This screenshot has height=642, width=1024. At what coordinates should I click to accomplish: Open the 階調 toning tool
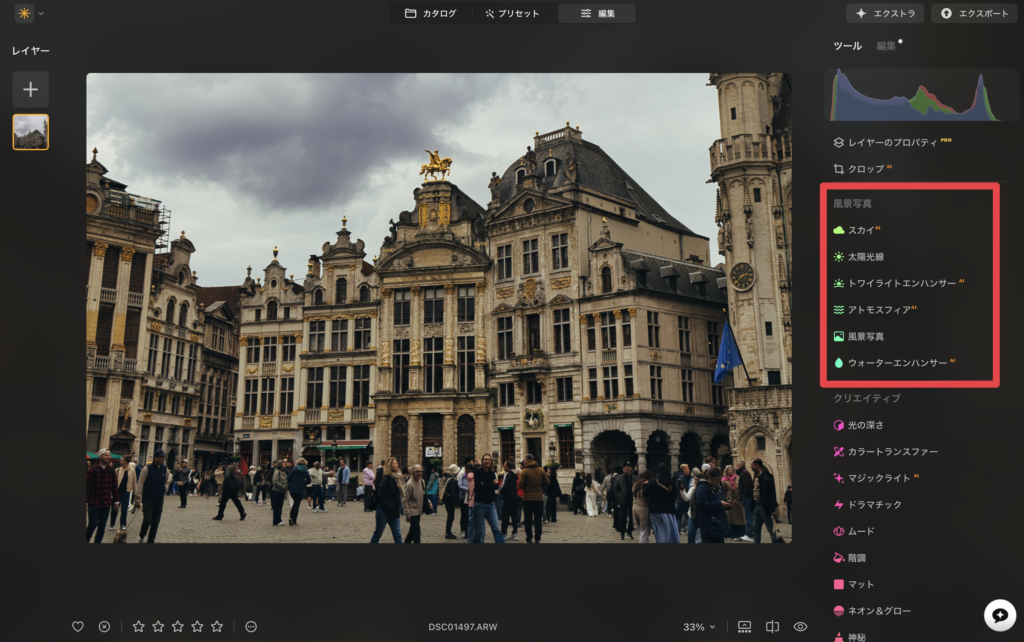(850, 558)
